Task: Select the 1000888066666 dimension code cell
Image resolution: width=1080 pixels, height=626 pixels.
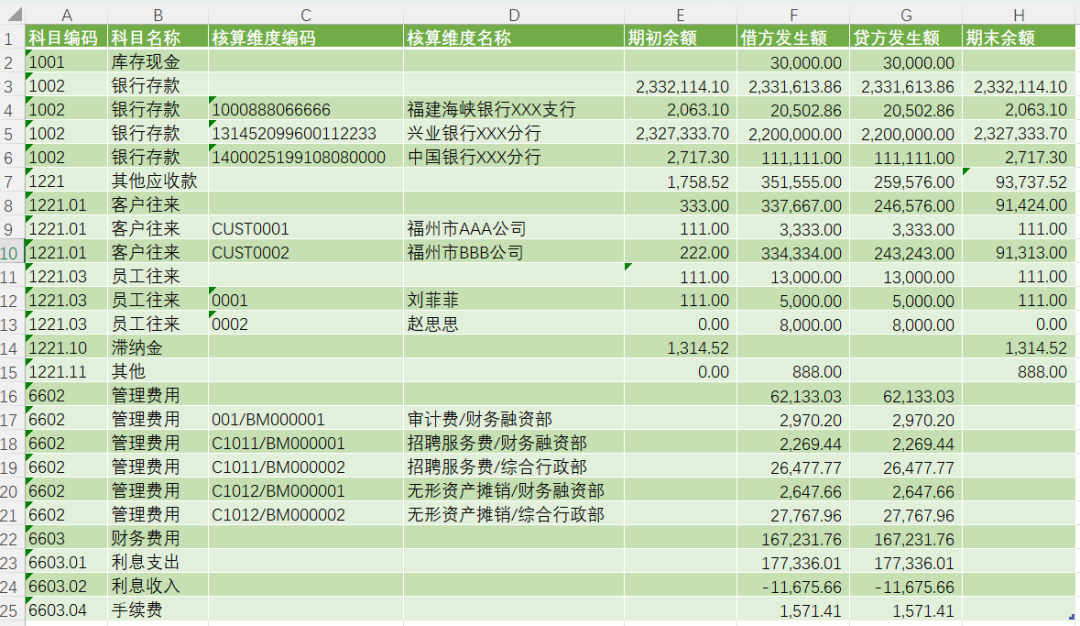Action: coord(306,109)
